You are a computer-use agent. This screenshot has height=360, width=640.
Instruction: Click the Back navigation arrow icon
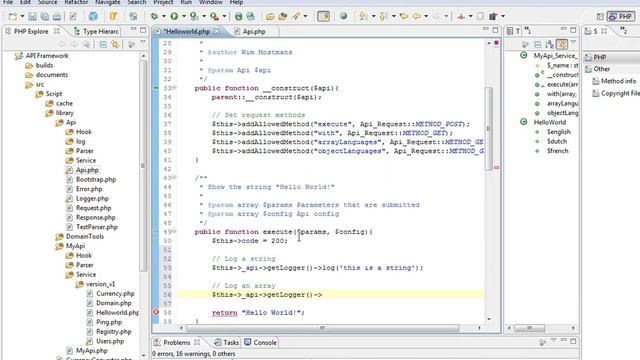click(416, 16)
